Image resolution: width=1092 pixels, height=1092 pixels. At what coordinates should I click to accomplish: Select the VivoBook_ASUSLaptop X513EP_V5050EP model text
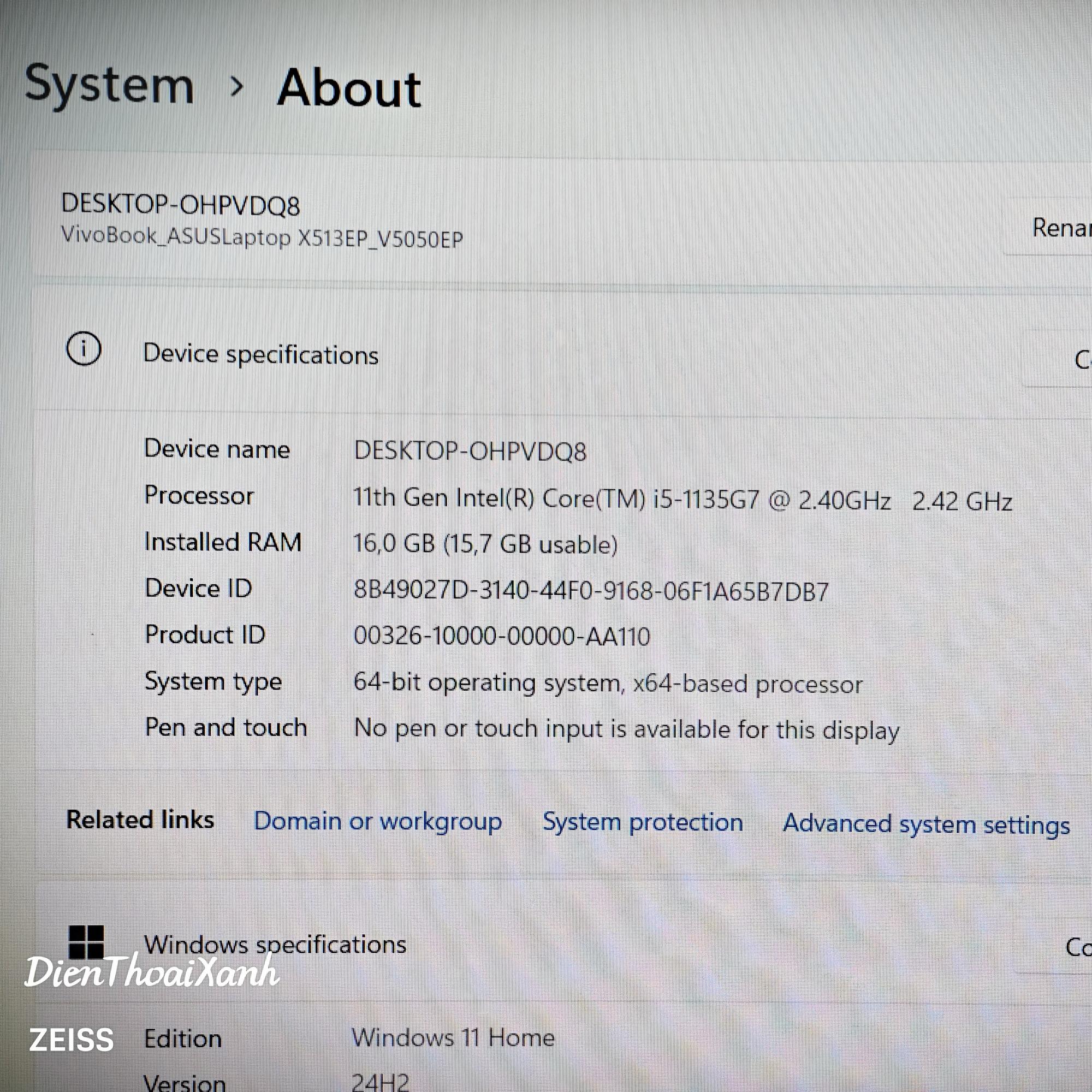point(262,237)
